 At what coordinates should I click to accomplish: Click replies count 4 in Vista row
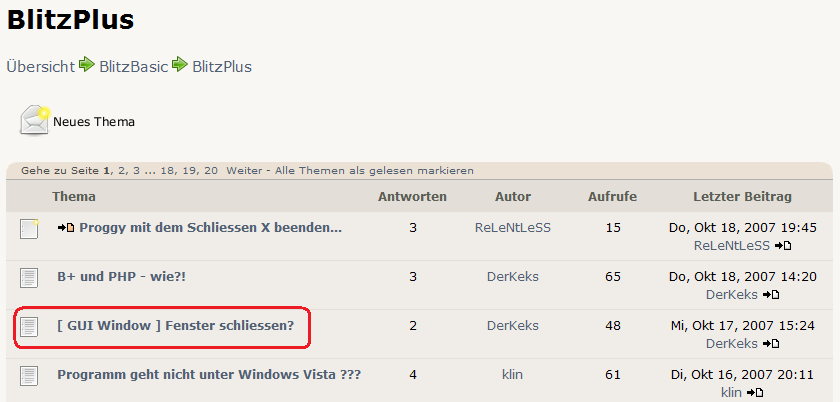413,374
